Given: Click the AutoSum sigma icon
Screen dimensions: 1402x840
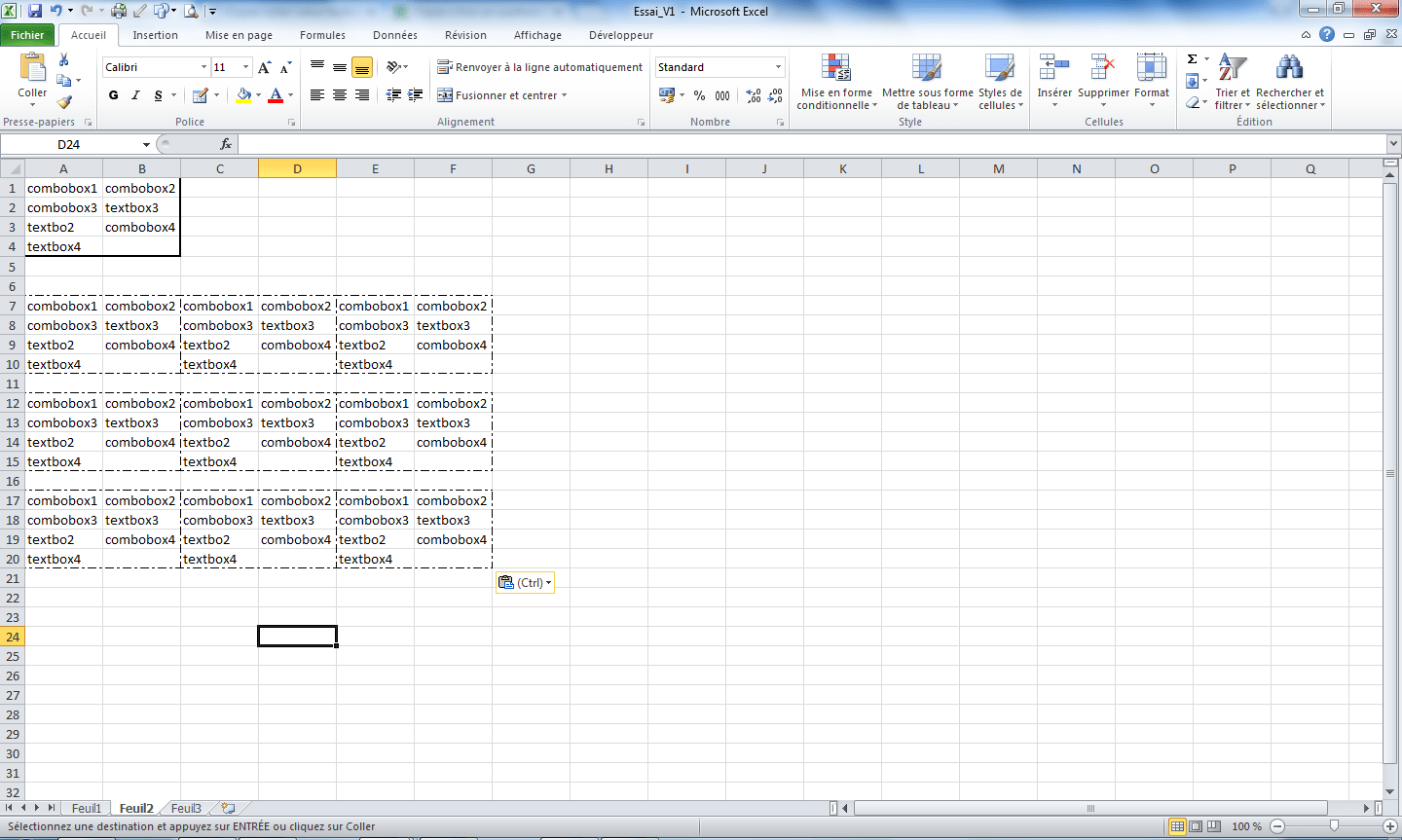Looking at the screenshot, I should 1193,60.
